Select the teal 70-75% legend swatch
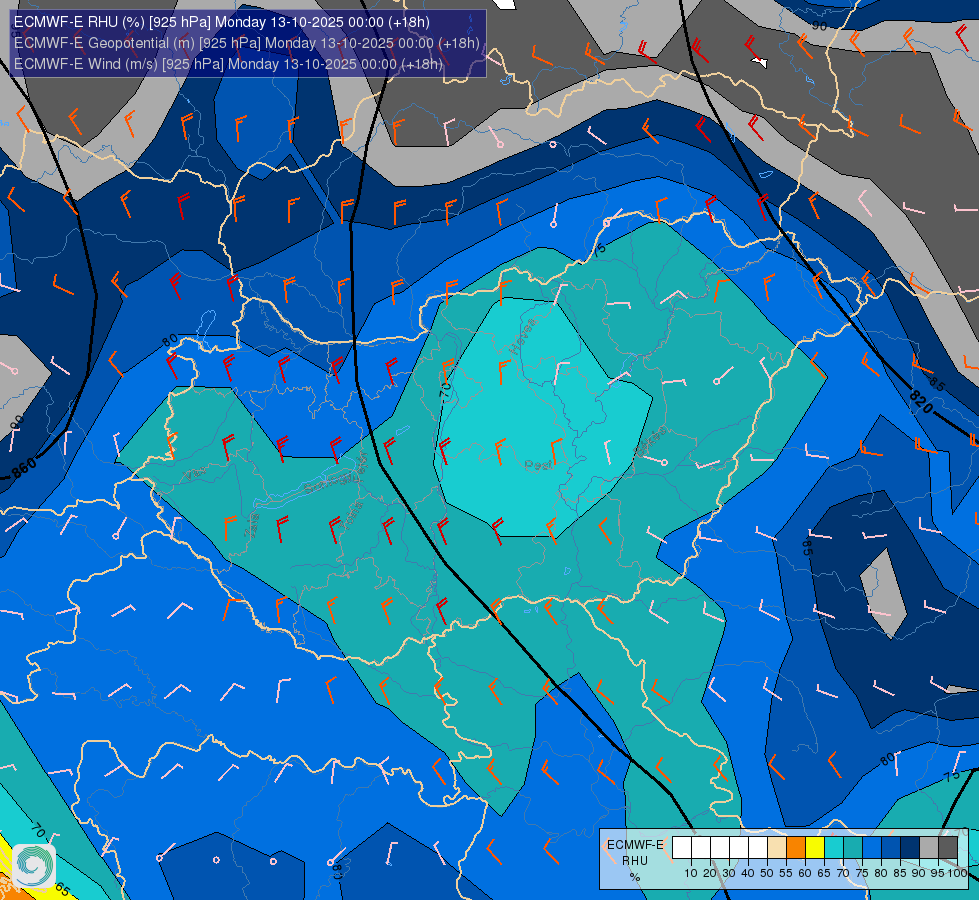 click(x=853, y=848)
